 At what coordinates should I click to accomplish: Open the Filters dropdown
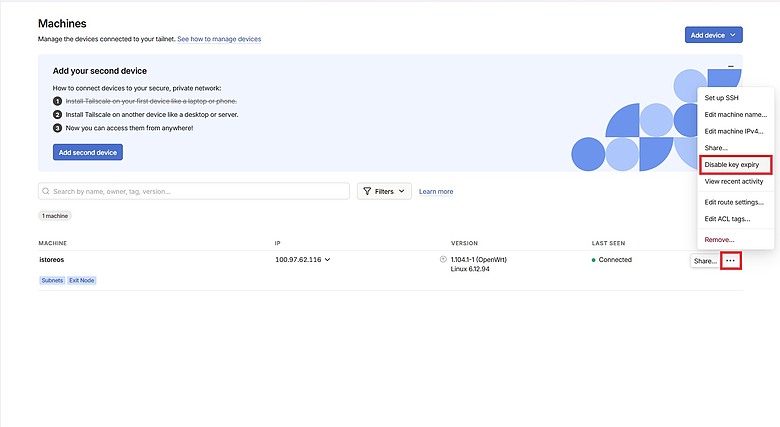(384, 191)
